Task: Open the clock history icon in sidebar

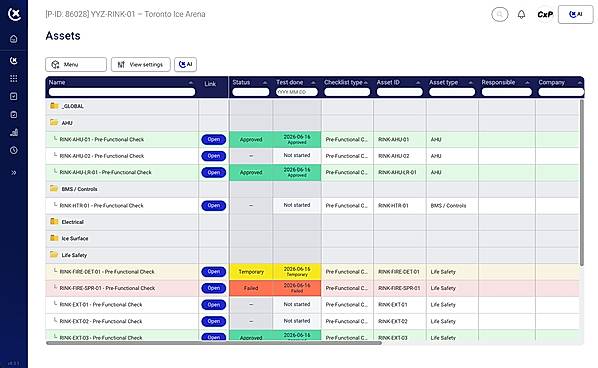Action: pos(14,150)
